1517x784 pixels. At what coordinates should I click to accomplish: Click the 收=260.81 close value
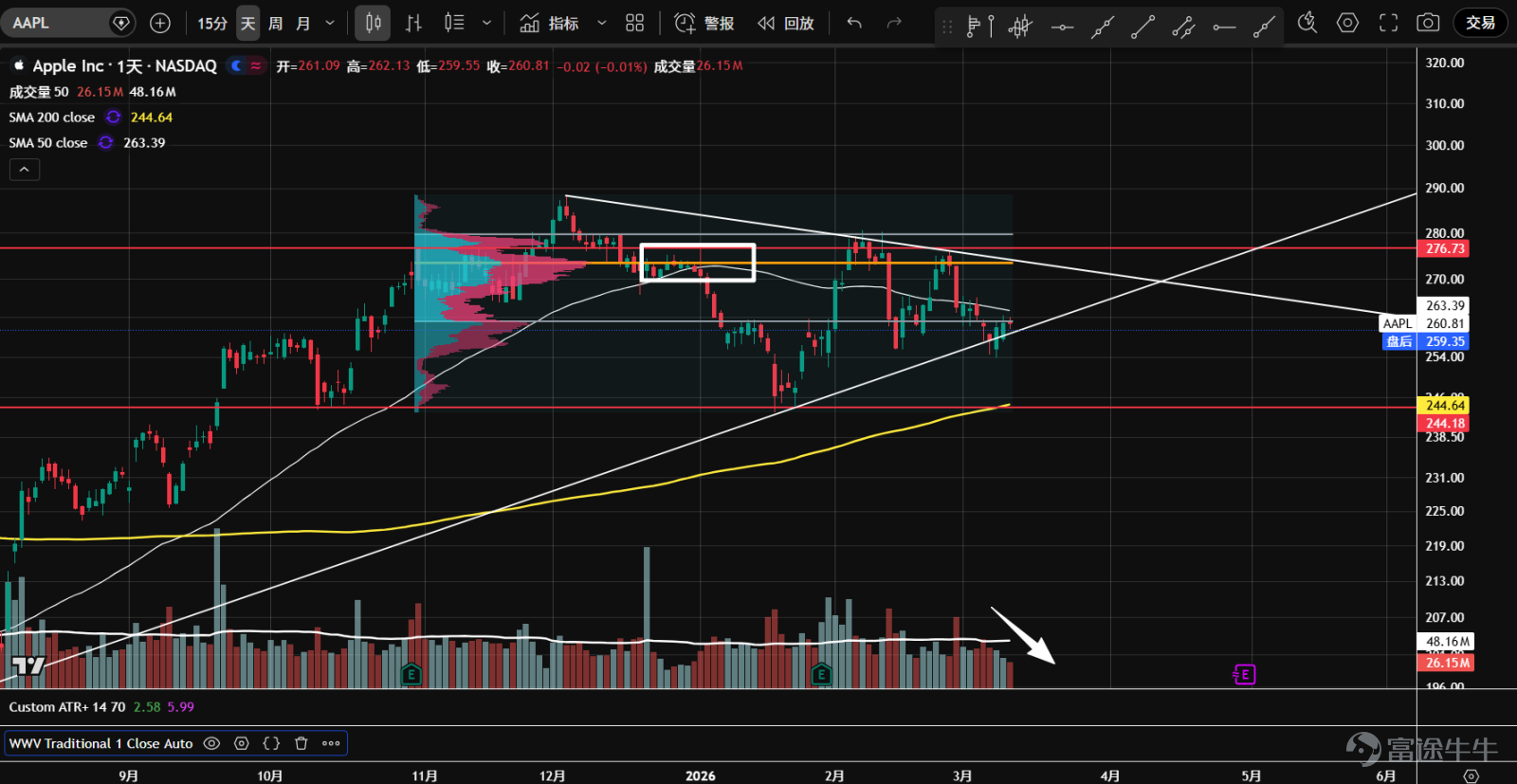click(x=518, y=66)
